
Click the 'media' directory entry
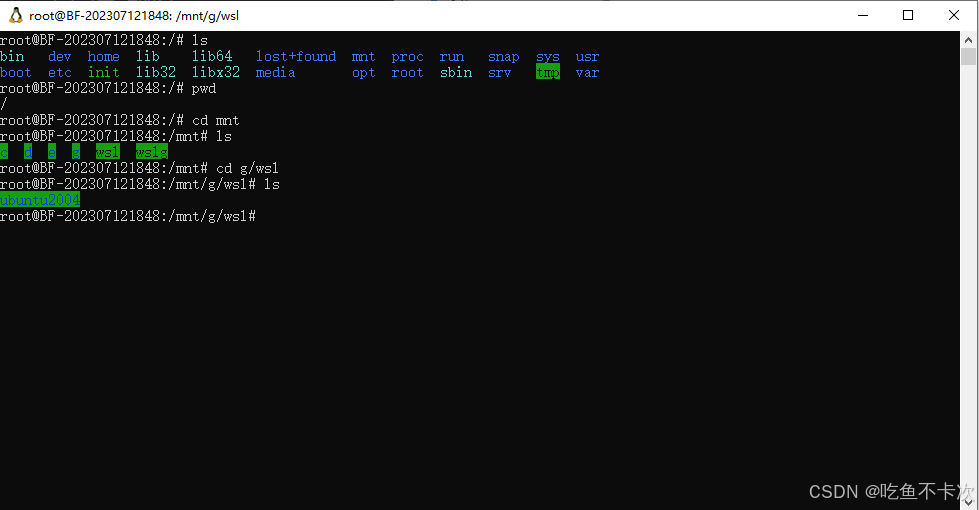[x=275, y=72]
